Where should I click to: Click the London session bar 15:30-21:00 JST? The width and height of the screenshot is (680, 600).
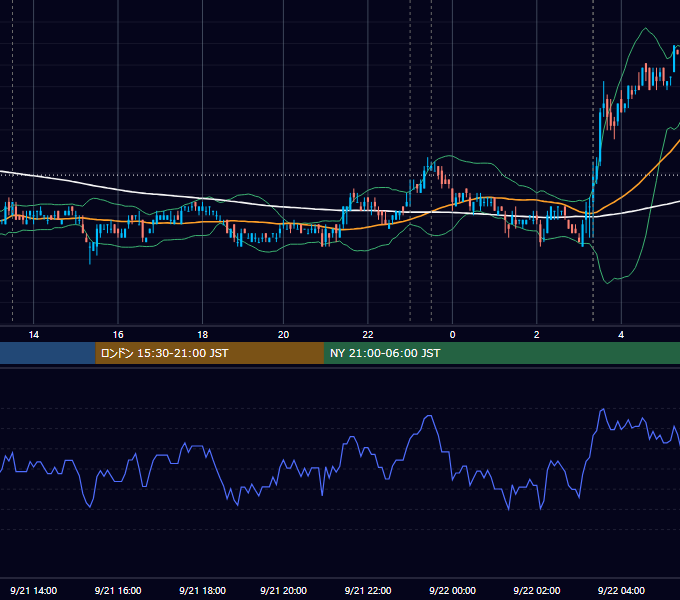click(209, 353)
